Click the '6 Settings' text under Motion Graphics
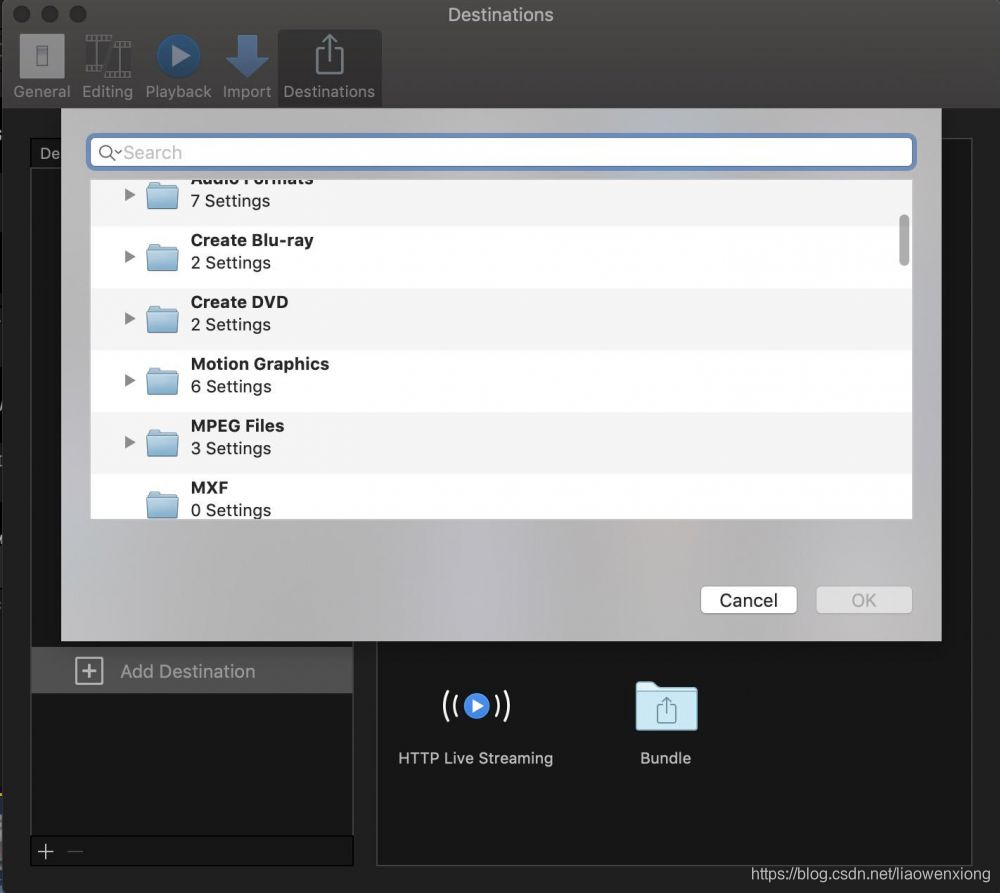The width and height of the screenshot is (1000, 893). [231, 387]
